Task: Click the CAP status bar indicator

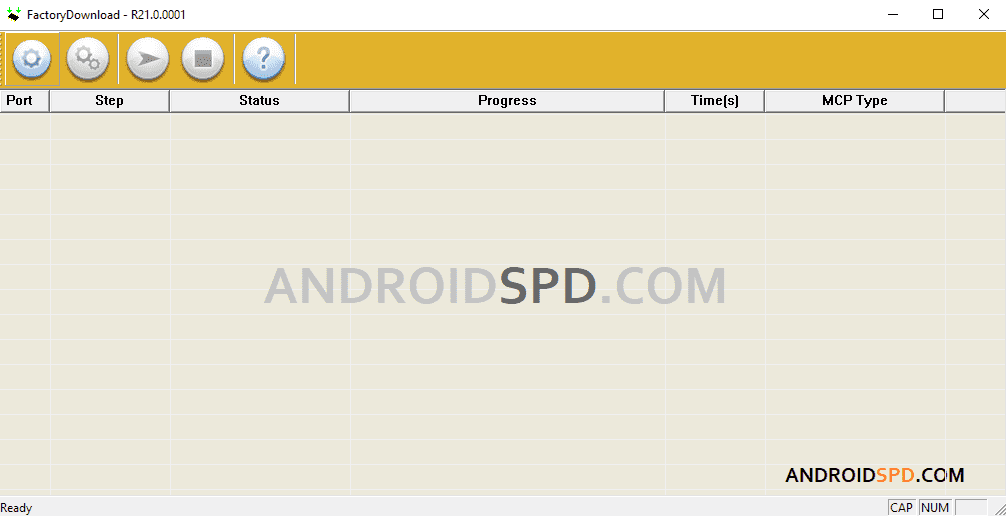Action: pyautogui.click(x=901, y=508)
